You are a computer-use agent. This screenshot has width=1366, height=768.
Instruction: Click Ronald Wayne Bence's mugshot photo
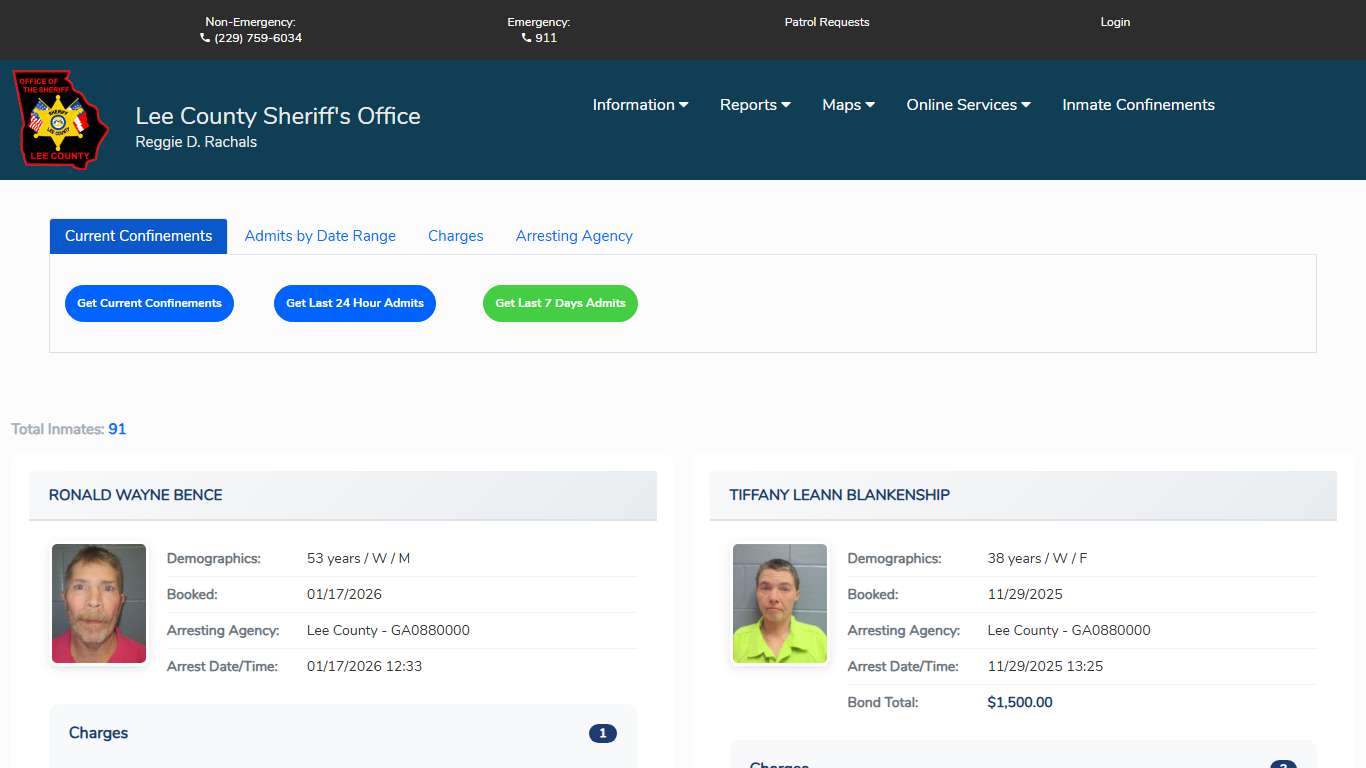99,604
